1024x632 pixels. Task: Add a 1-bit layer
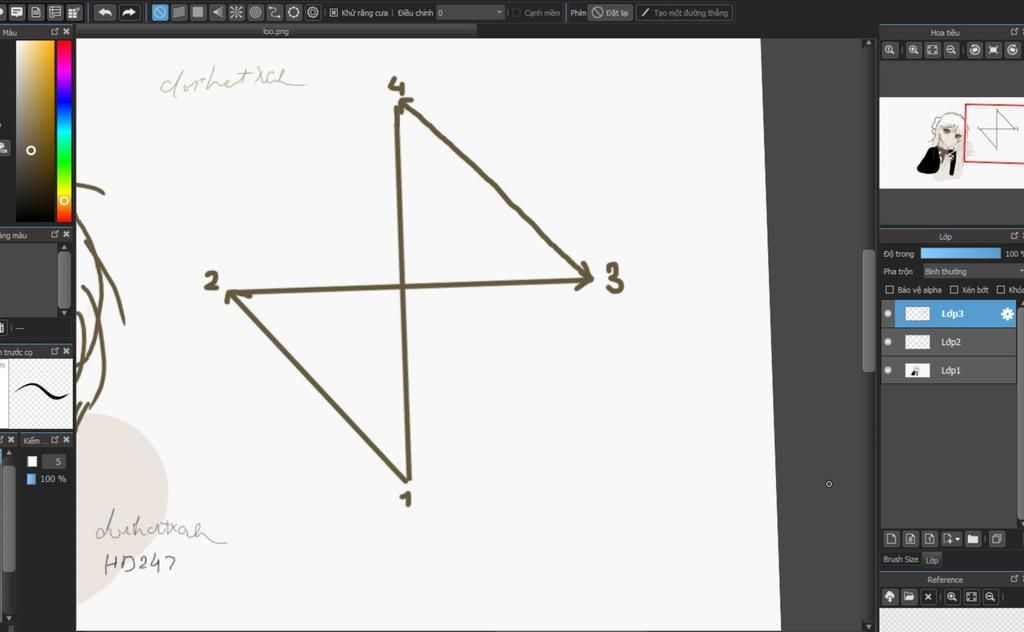click(929, 539)
